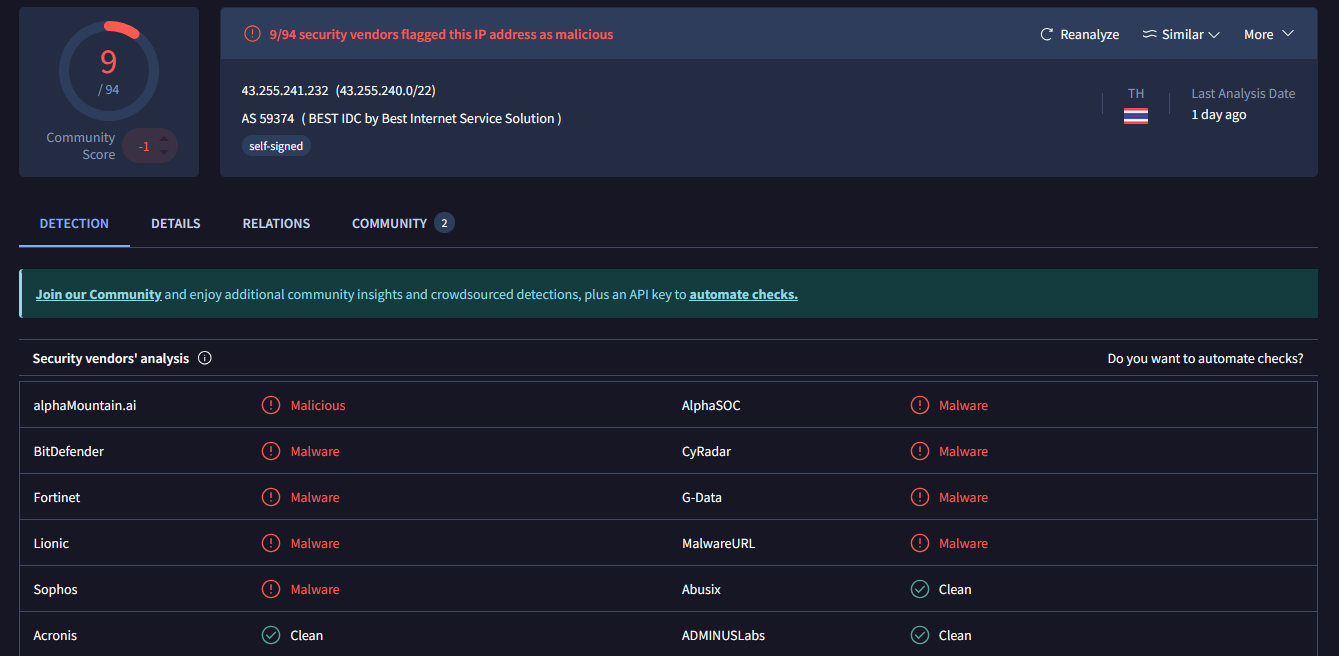1339x656 pixels.
Task: Click the network range 43.255.240.0/22
Action: (x=386, y=90)
